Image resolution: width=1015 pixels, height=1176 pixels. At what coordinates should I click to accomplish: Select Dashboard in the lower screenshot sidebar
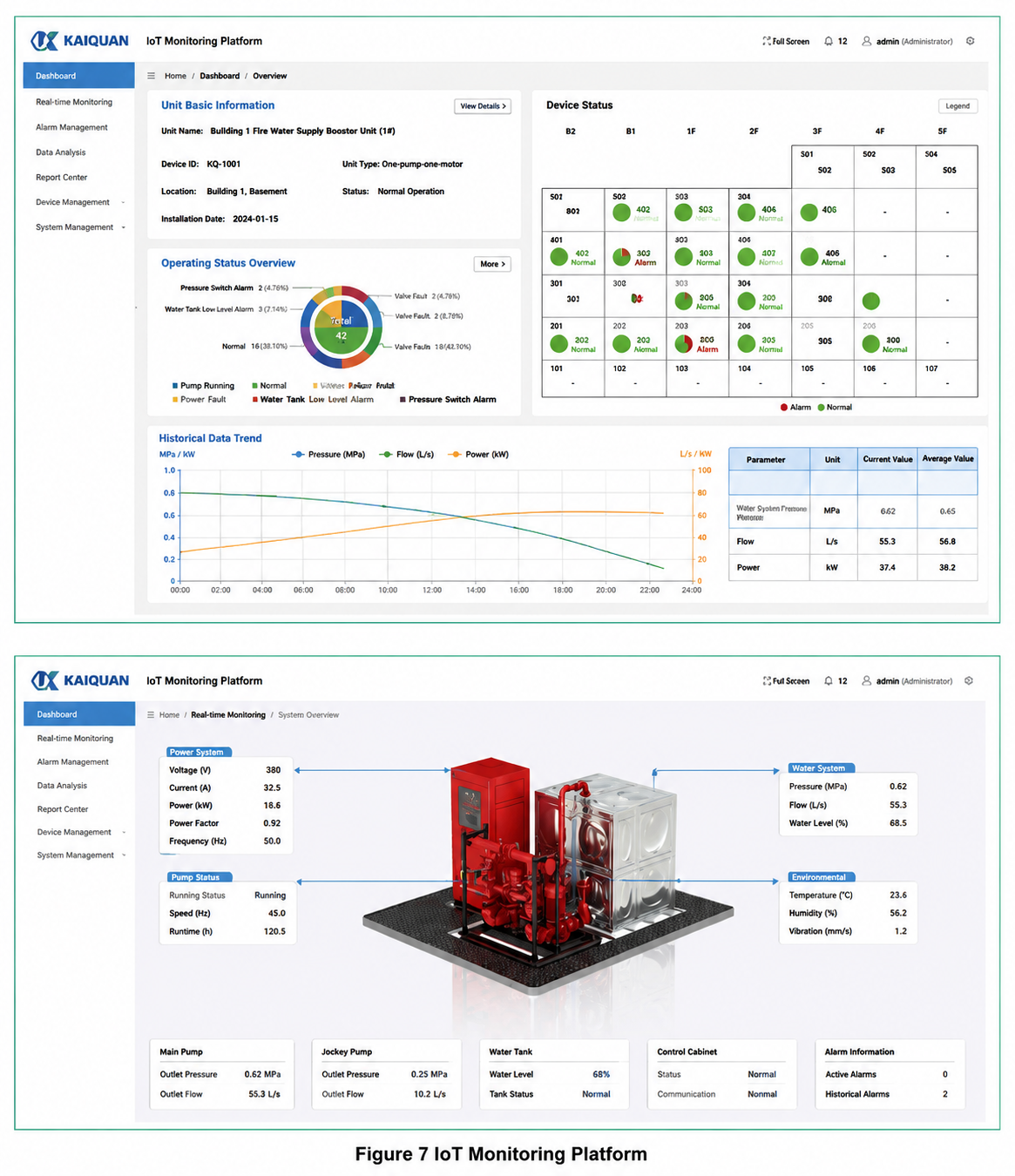point(80,714)
